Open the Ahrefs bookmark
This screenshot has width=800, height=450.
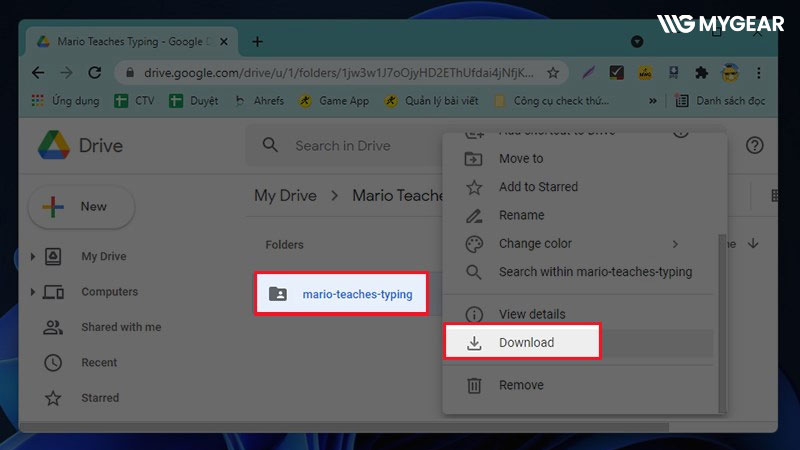click(x=260, y=101)
